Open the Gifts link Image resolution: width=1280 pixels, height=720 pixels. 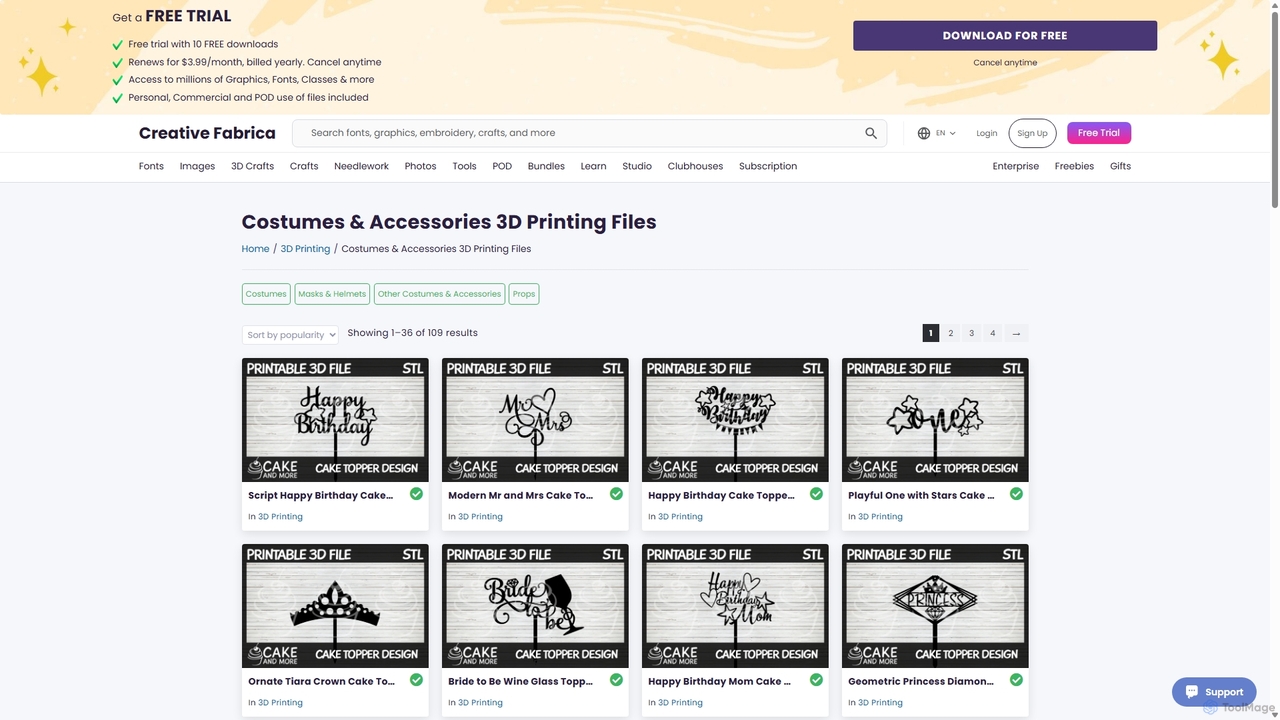(x=1120, y=166)
